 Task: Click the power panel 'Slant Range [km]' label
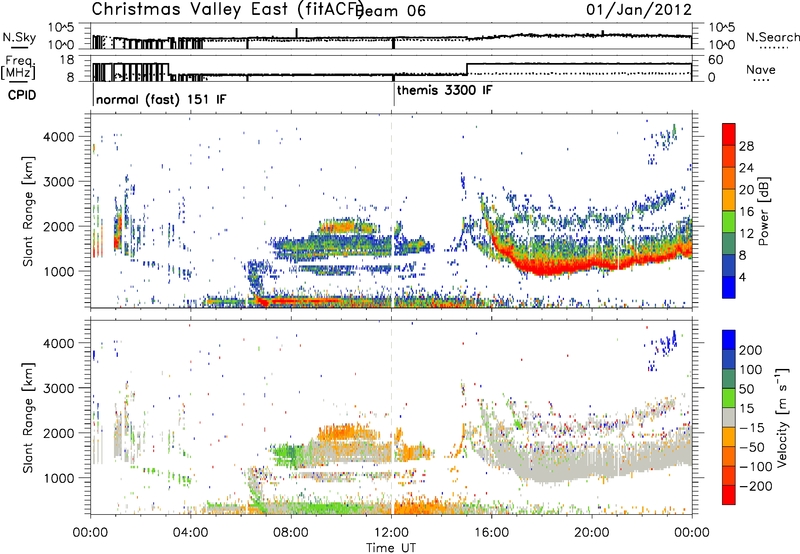[28, 211]
